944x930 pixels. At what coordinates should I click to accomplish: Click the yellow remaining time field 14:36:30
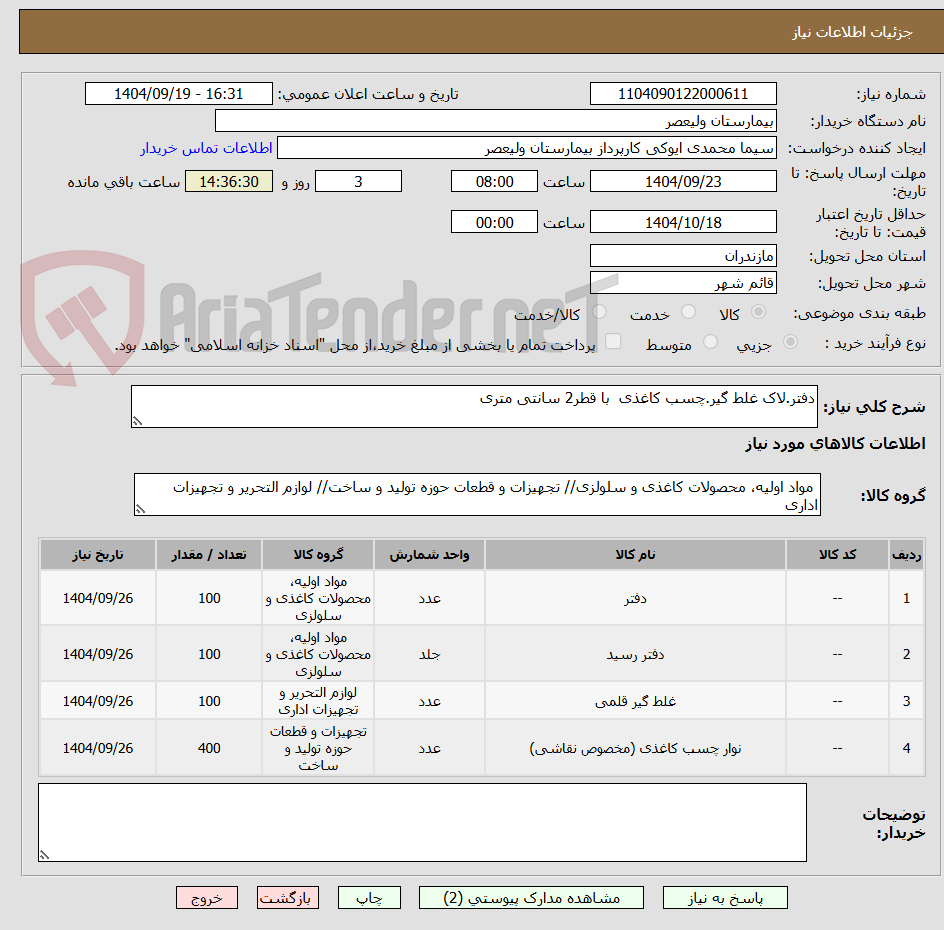[228, 181]
